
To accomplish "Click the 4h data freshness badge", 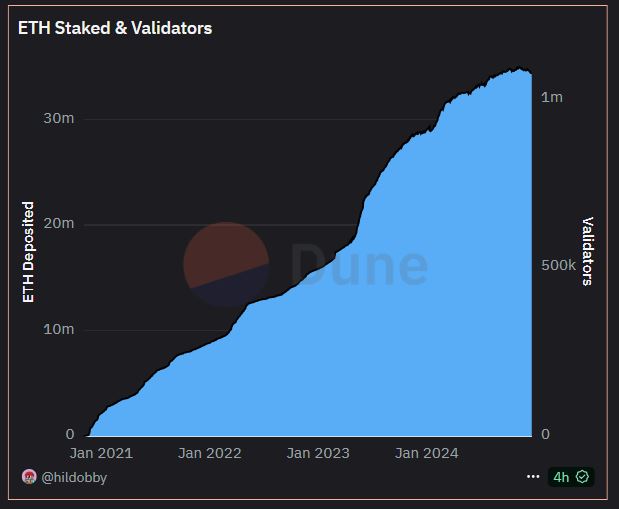I will pos(561,477).
